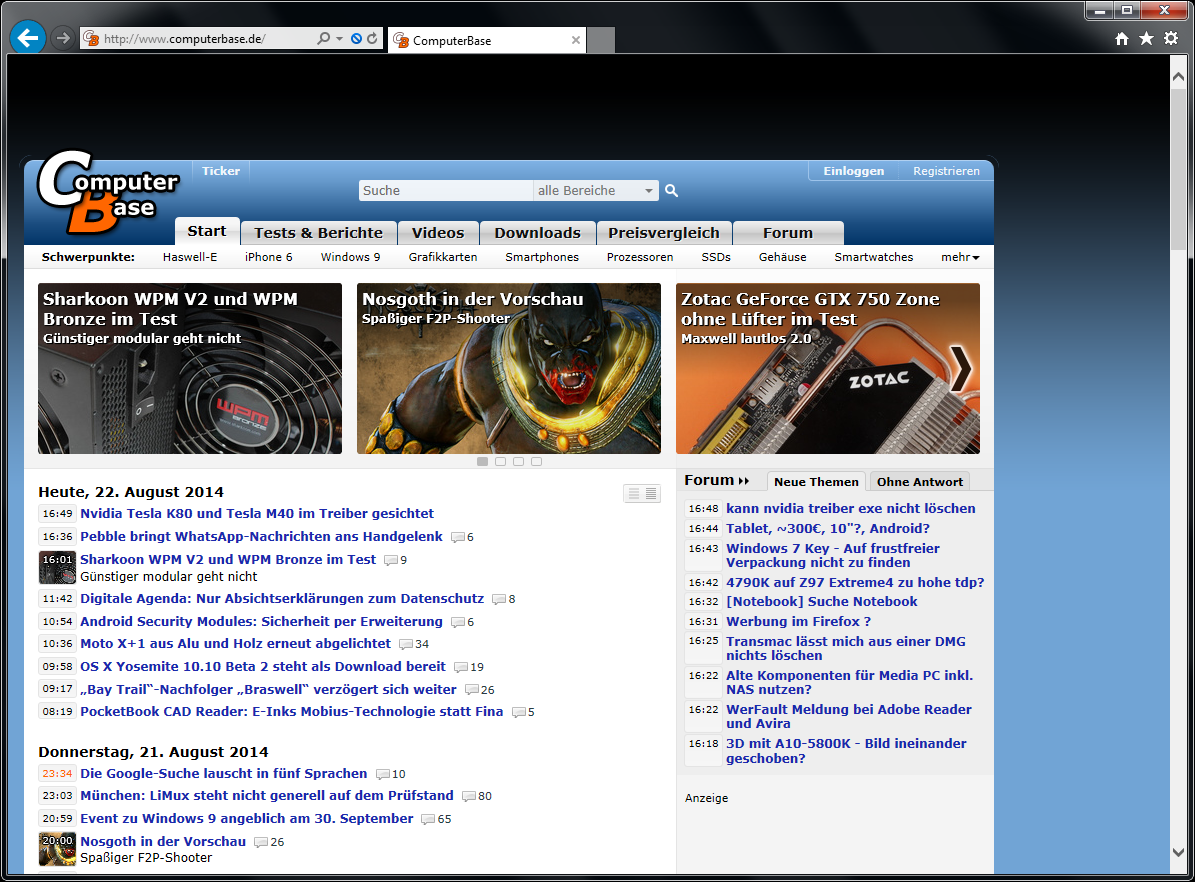Viewport: 1195px width, 882px height.
Task: Open forum thread 'Werbung im Firefox ?'
Action: [x=798, y=621]
